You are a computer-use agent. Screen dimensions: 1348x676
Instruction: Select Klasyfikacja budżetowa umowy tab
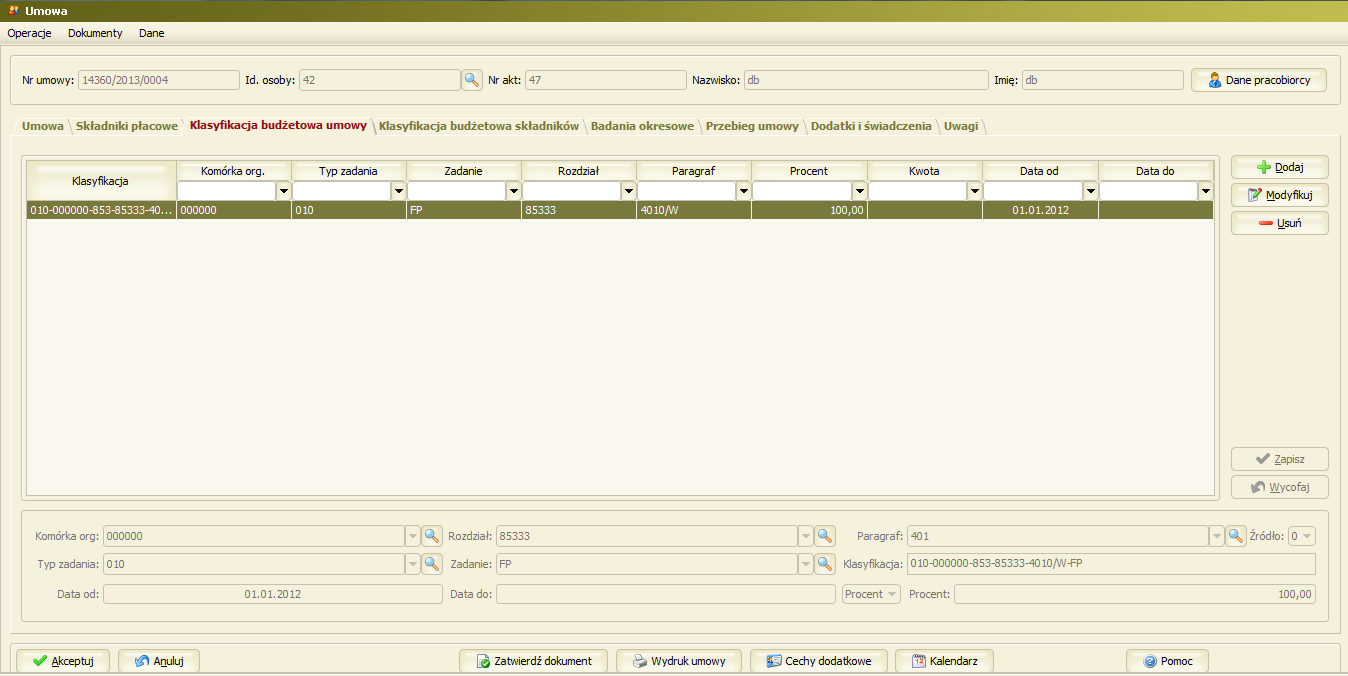pyautogui.click(x=278, y=126)
